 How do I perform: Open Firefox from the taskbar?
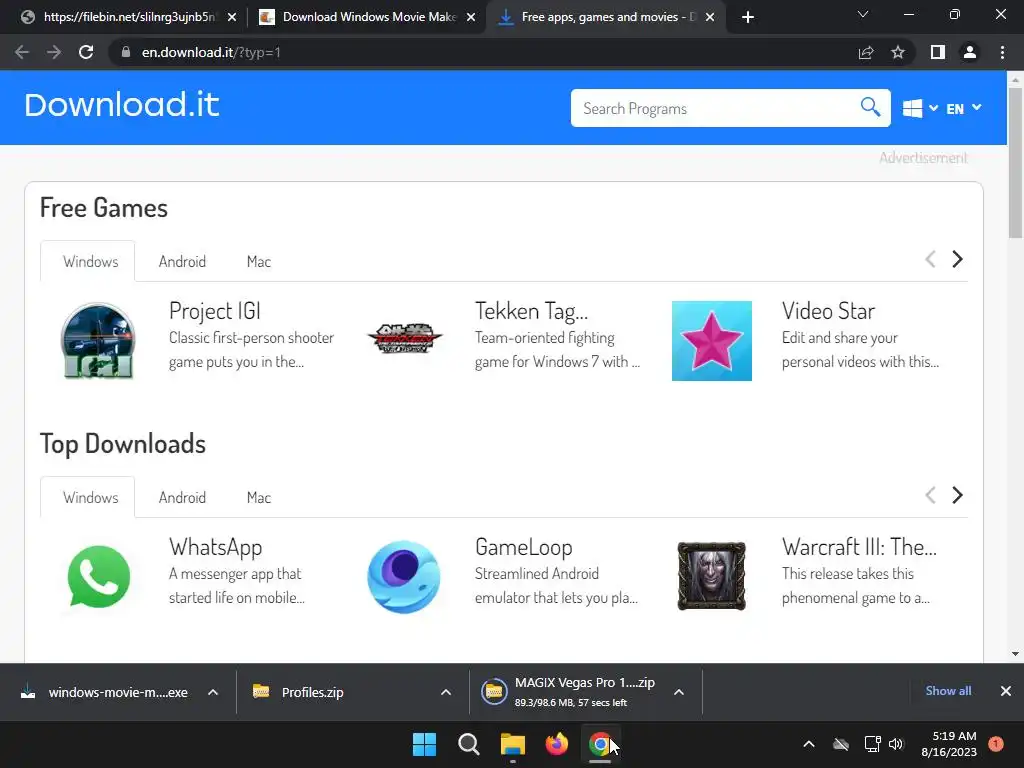[556, 744]
